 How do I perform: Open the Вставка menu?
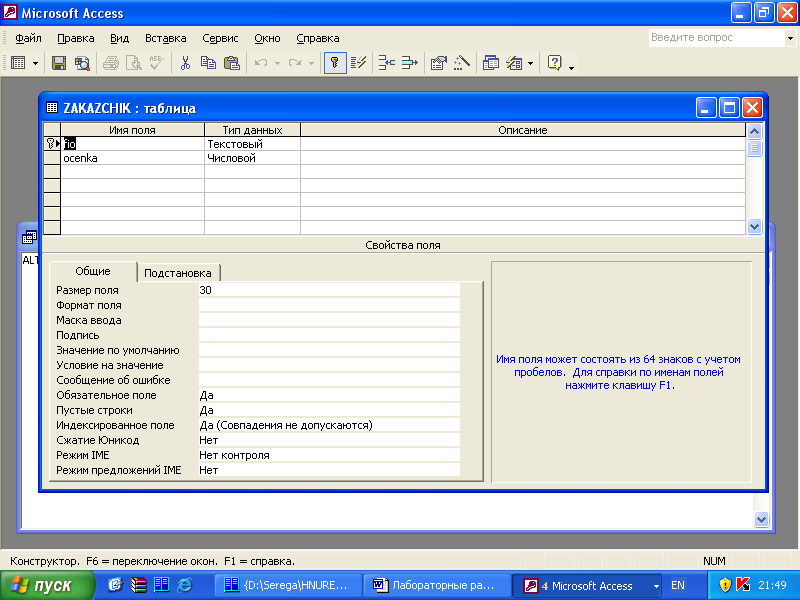coord(165,38)
